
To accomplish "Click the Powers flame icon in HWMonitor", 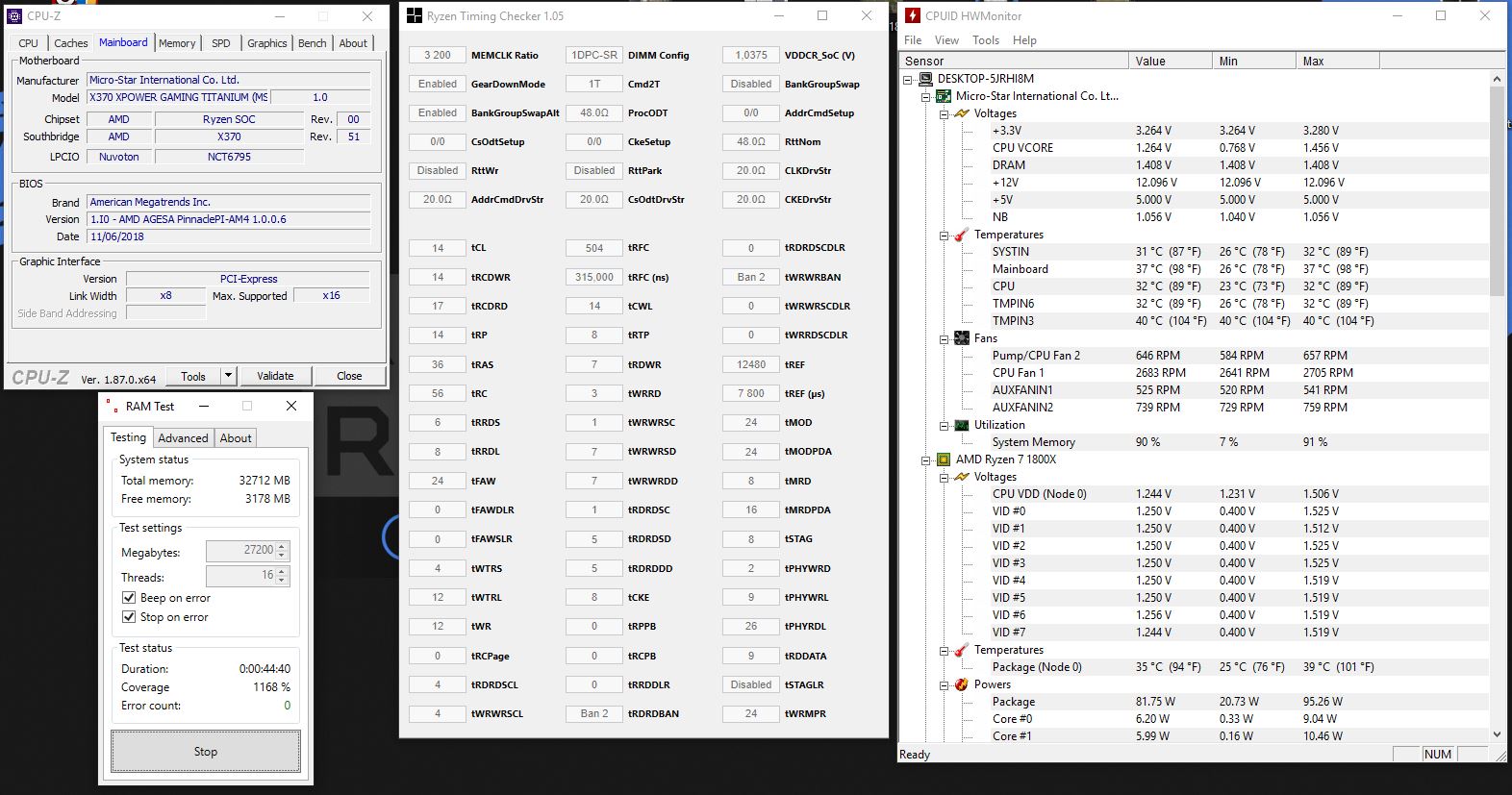I will point(961,684).
